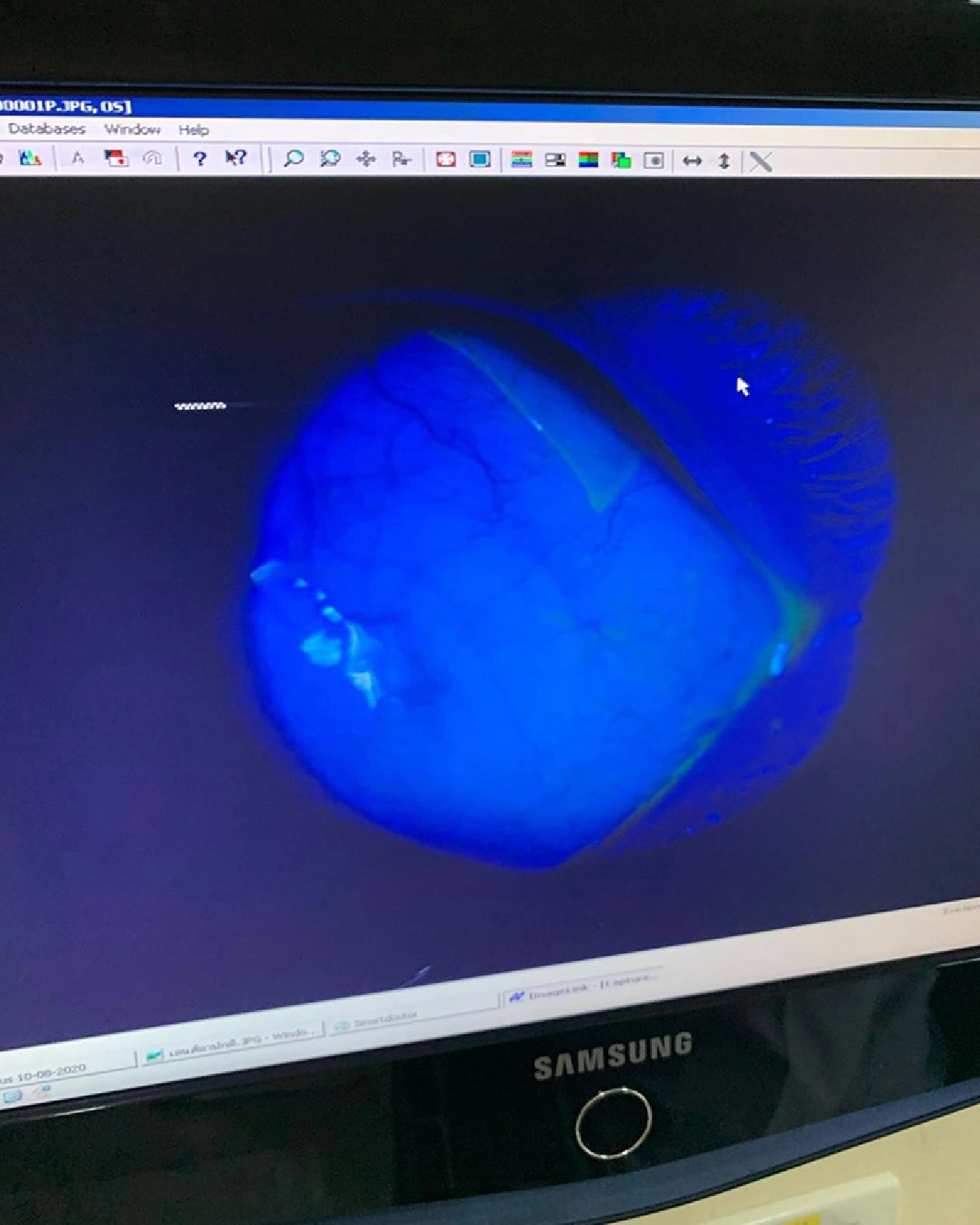
Task: Select the second zoom magnifier icon
Action: tap(330, 158)
